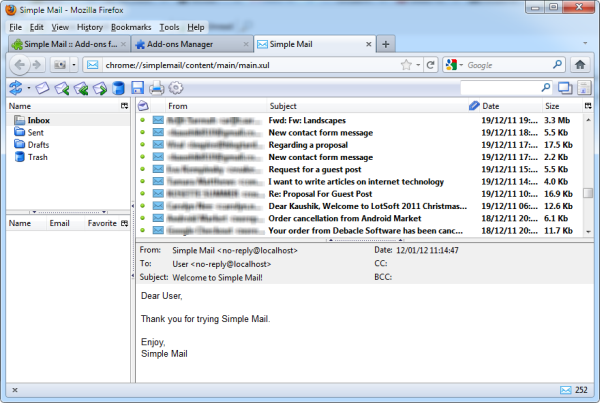Bookmark page with the star icon
The image size is (600, 403).
(x=406, y=65)
